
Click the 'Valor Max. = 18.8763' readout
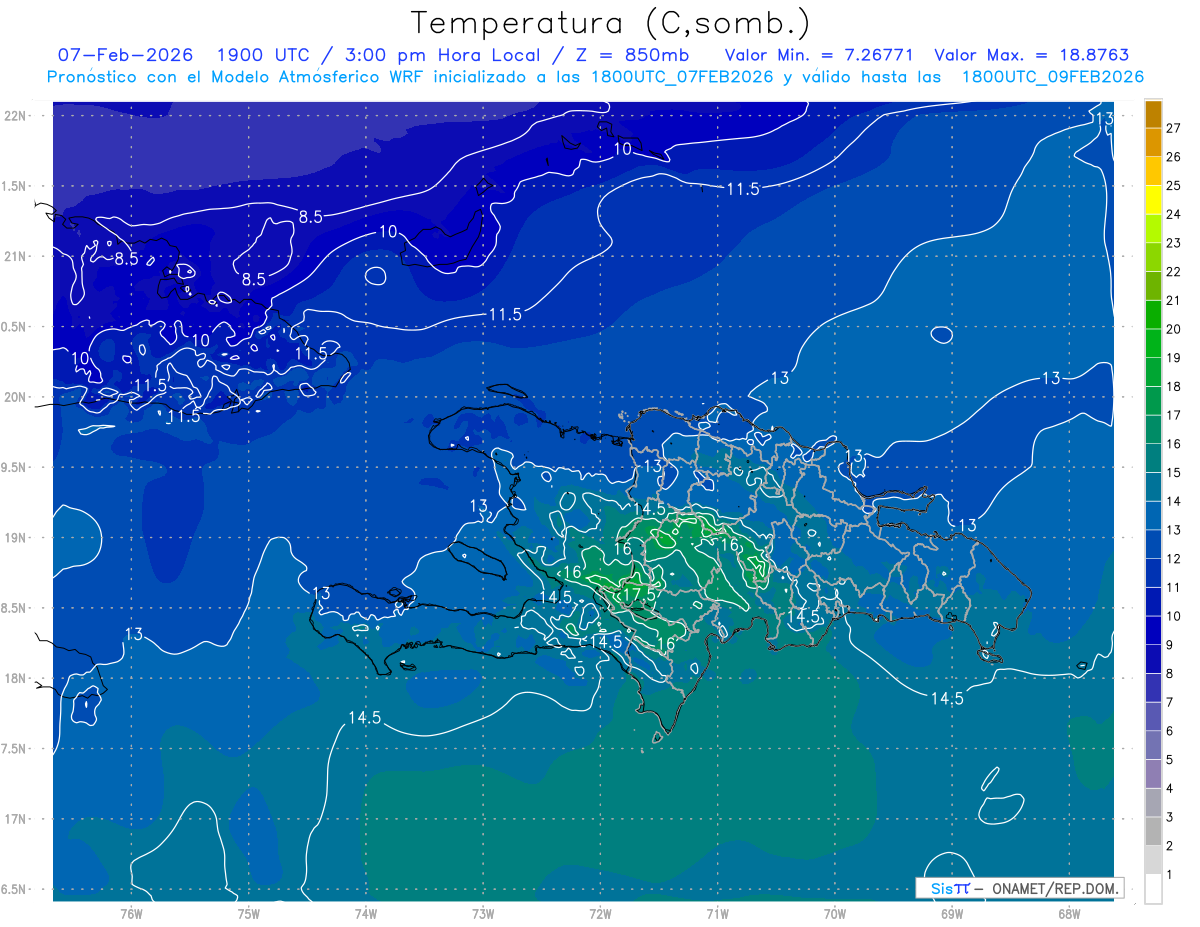click(x=1033, y=55)
